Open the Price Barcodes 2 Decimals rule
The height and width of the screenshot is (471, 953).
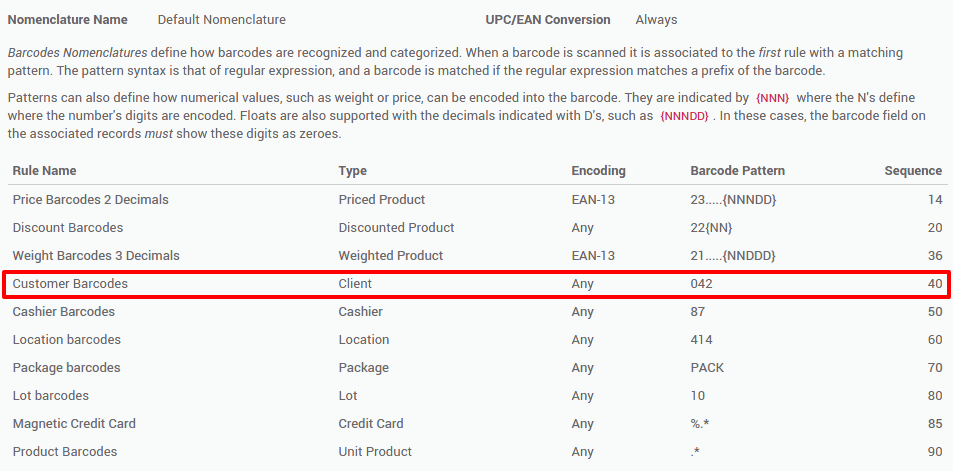[477, 199]
